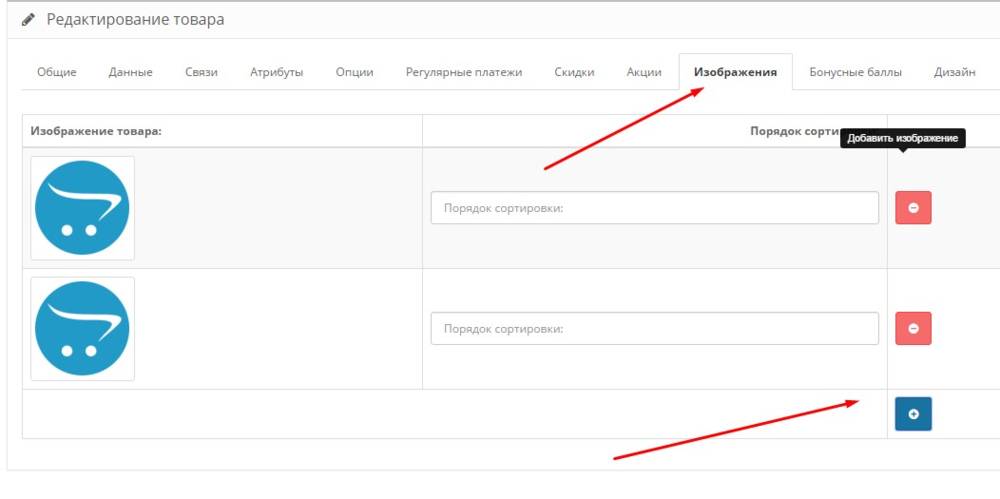Remove the first product image row
The width and height of the screenshot is (1000, 499).
[912, 208]
